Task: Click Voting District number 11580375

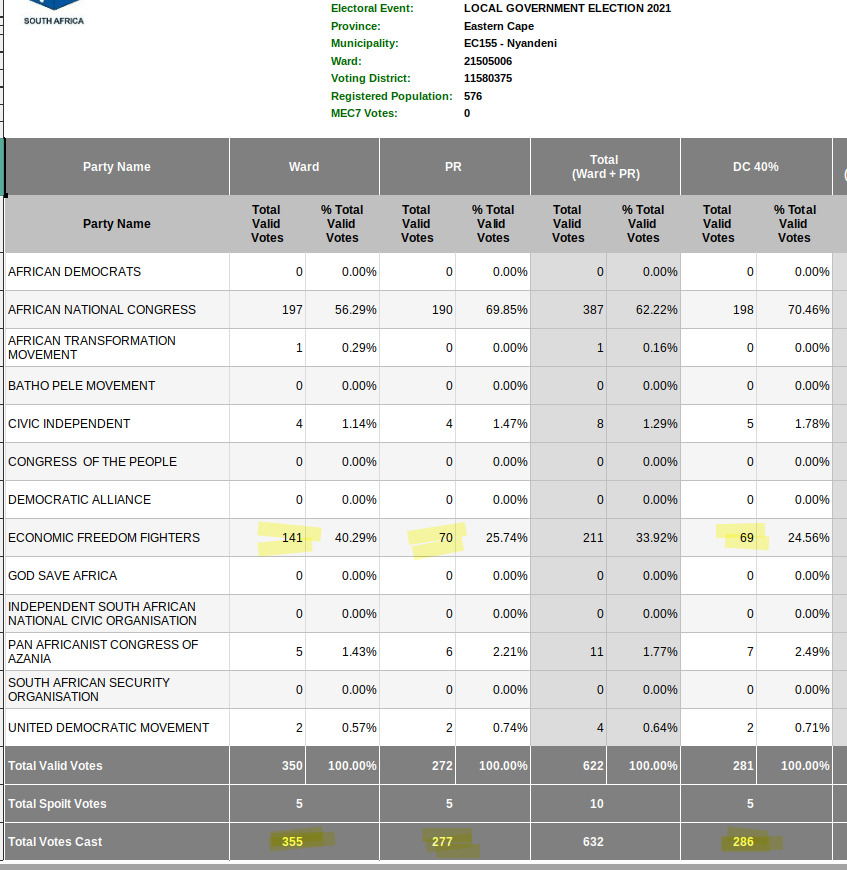Action: point(488,78)
